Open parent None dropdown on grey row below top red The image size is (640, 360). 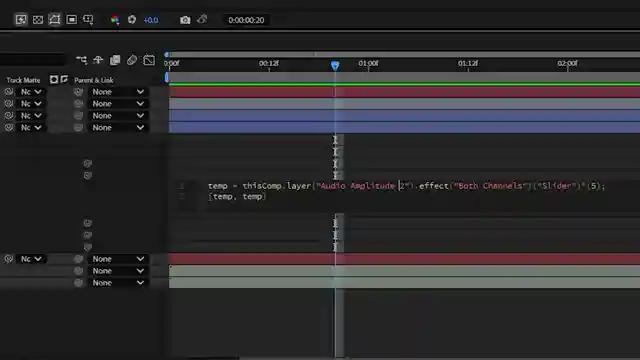point(118,104)
